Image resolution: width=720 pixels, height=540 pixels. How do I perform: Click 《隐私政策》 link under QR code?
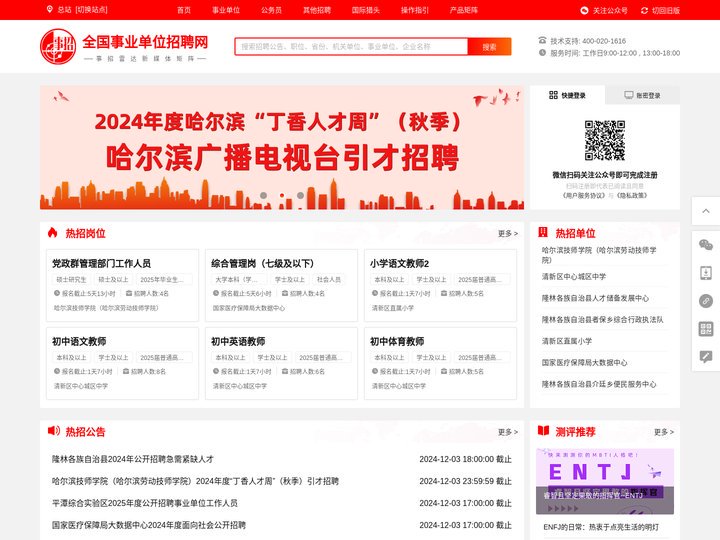(x=632, y=195)
